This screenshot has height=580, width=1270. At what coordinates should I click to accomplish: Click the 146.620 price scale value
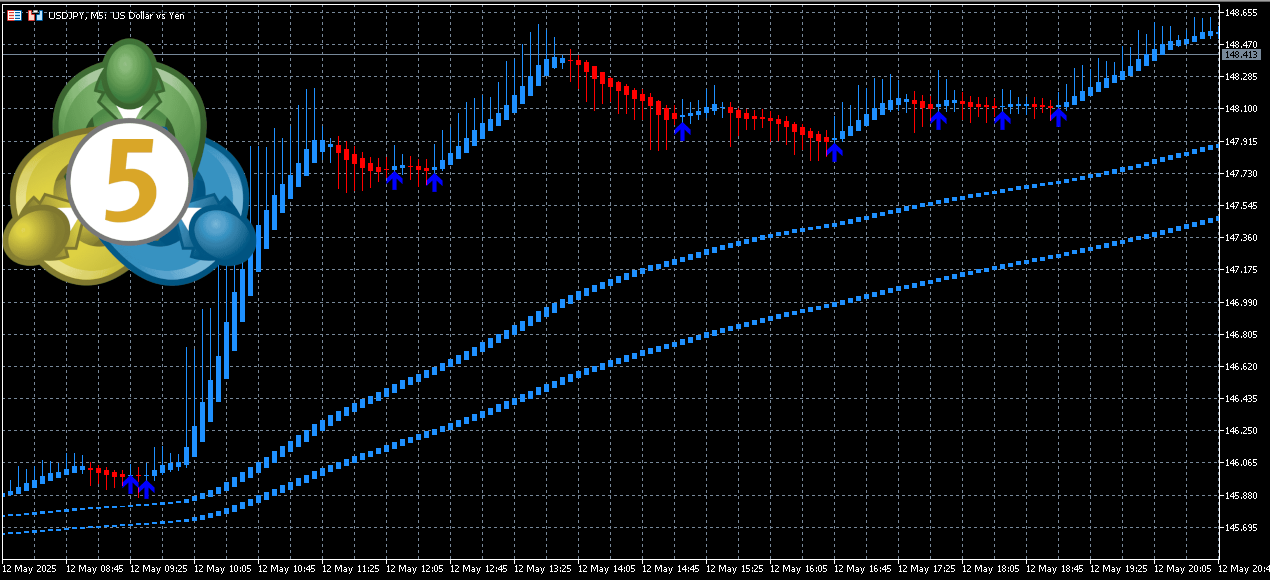1241,367
